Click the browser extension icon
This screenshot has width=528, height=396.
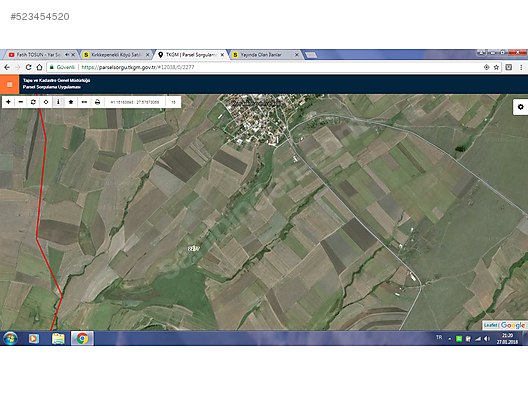point(508,67)
